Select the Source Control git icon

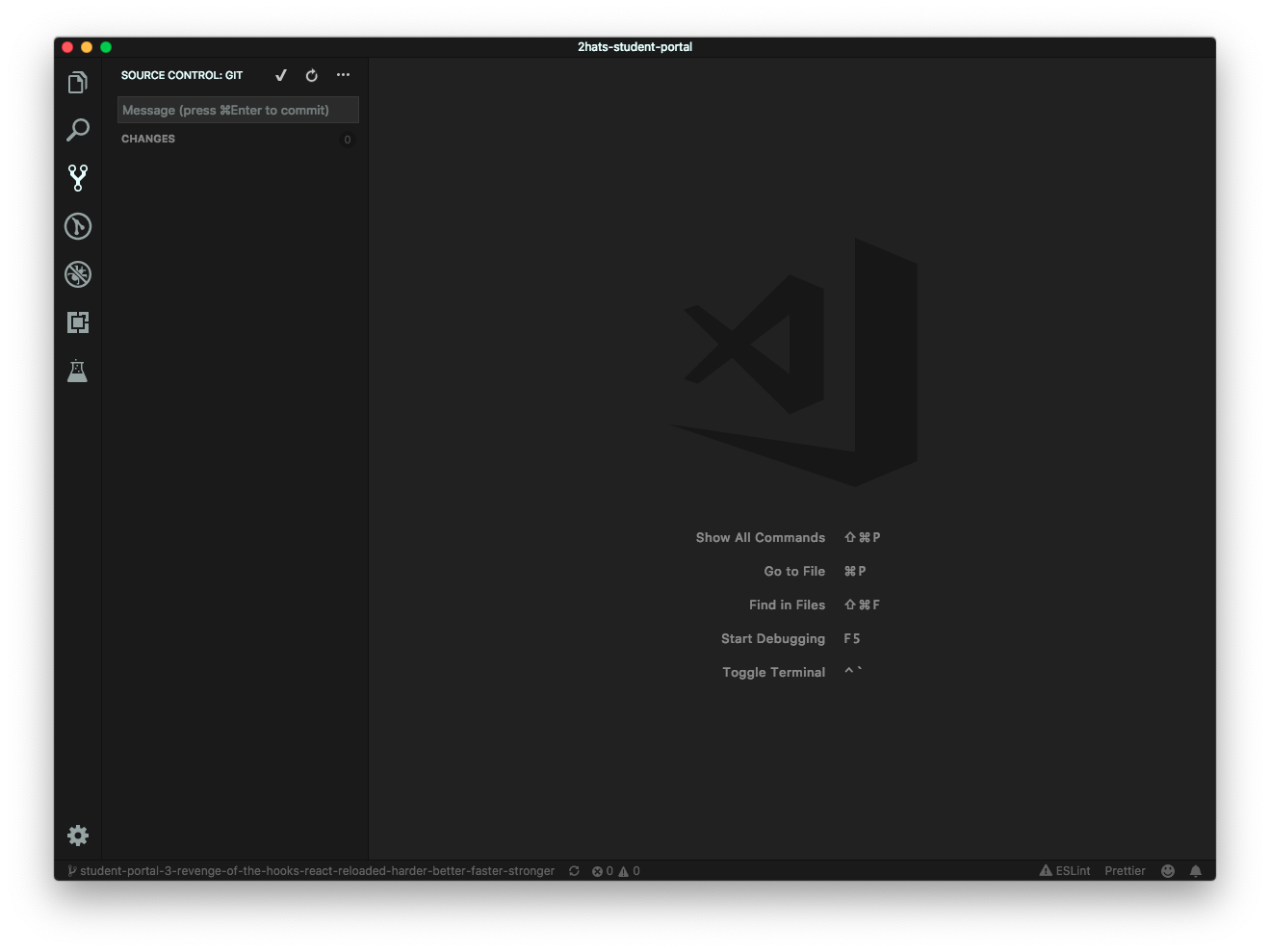[77, 178]
